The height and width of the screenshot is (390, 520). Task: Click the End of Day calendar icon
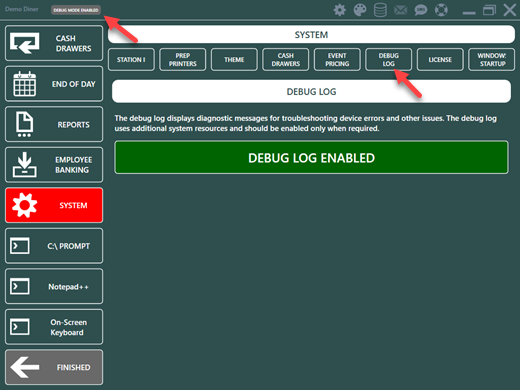point(24,84)
